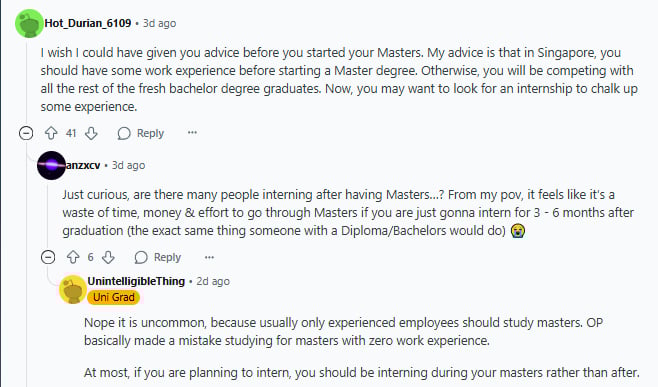Open Hot_Durian_6109's green avatar

pyautogui.click(x=29, y=24)
